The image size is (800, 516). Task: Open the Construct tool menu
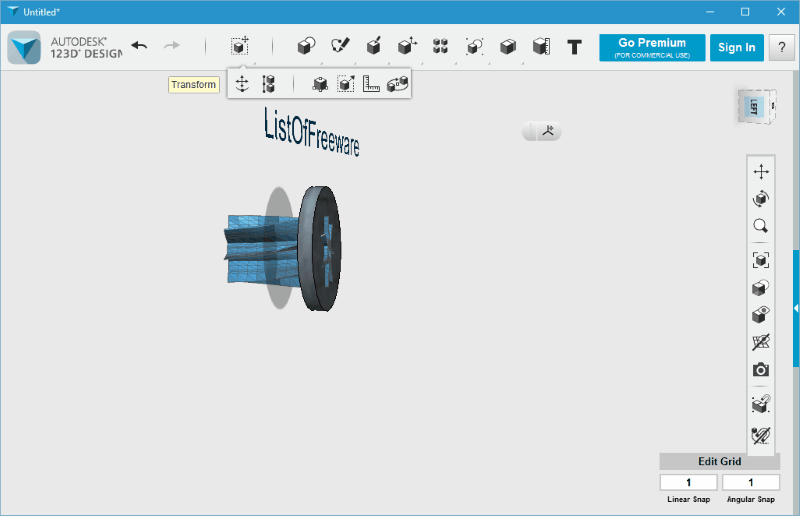[x=373, y=46]
